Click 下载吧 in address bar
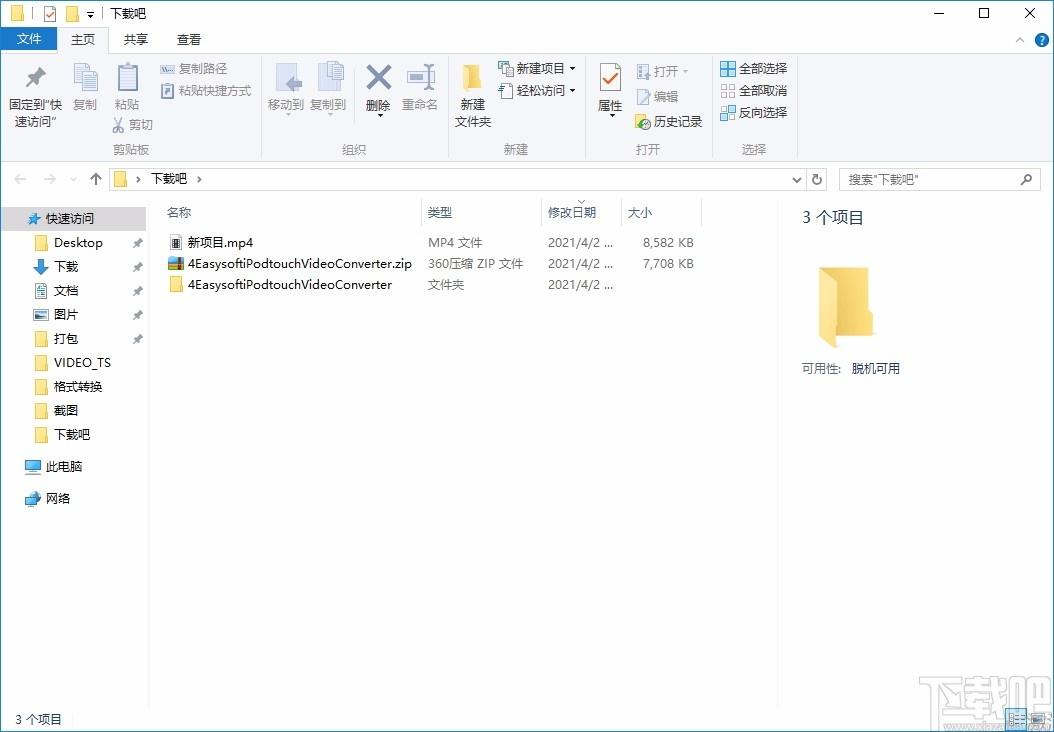The height and width of the screenshot is (732, 1054). coord(169,179)
